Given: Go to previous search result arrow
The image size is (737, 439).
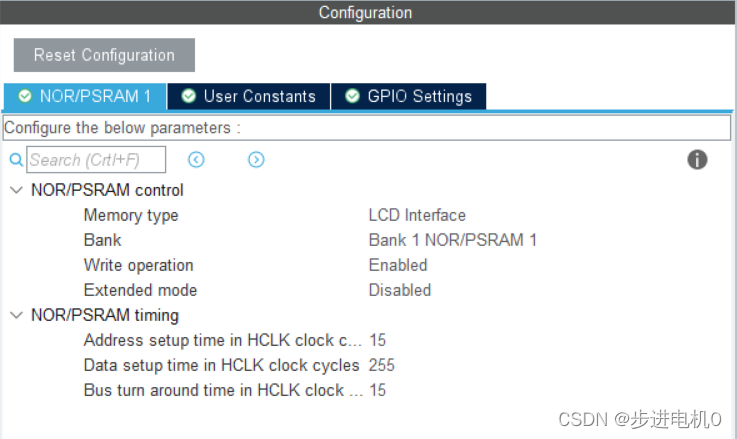Looking at the screenshot, I should (x=196, y=160).
